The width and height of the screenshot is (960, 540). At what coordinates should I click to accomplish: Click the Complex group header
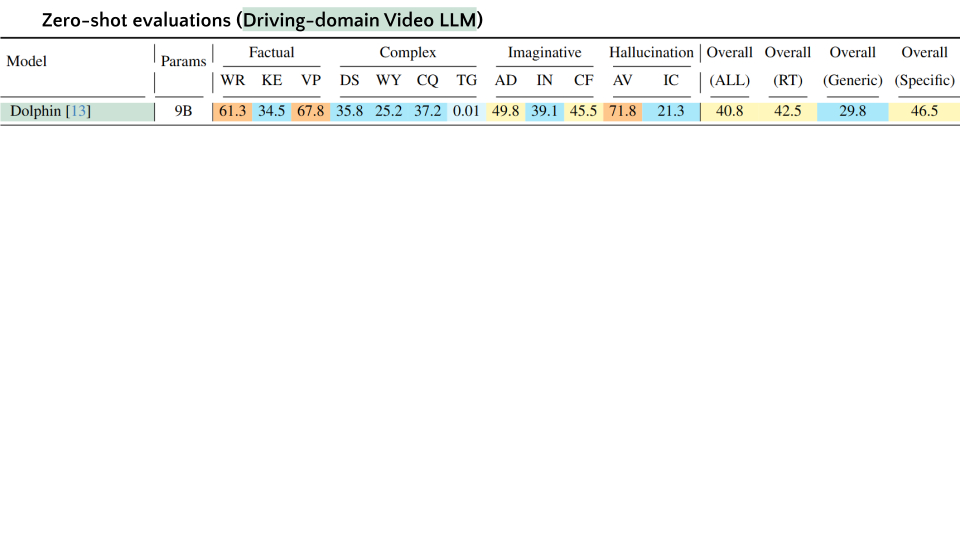[x=407, y=52]
